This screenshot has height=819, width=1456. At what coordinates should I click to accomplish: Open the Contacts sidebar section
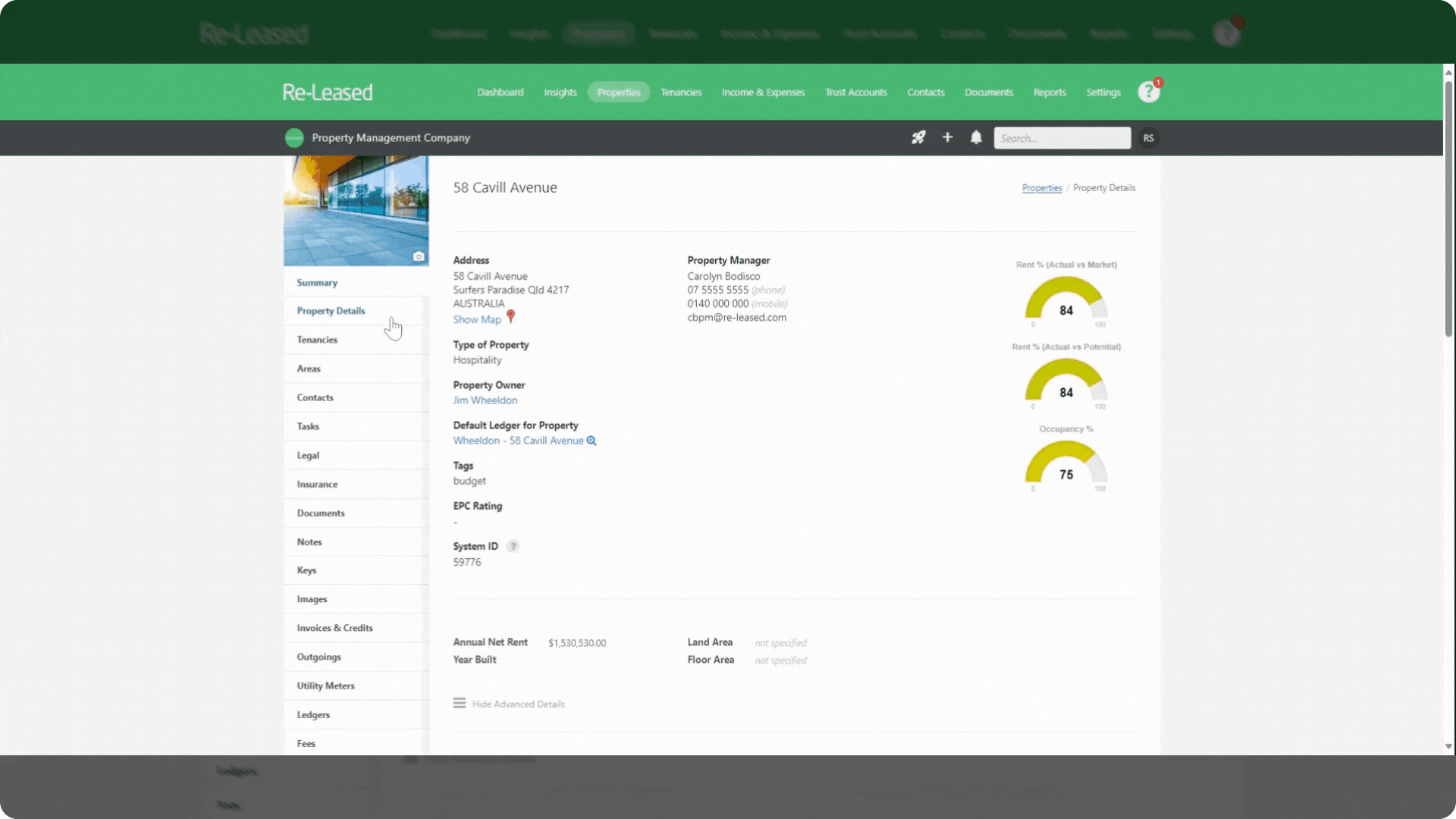click(356, 397)
